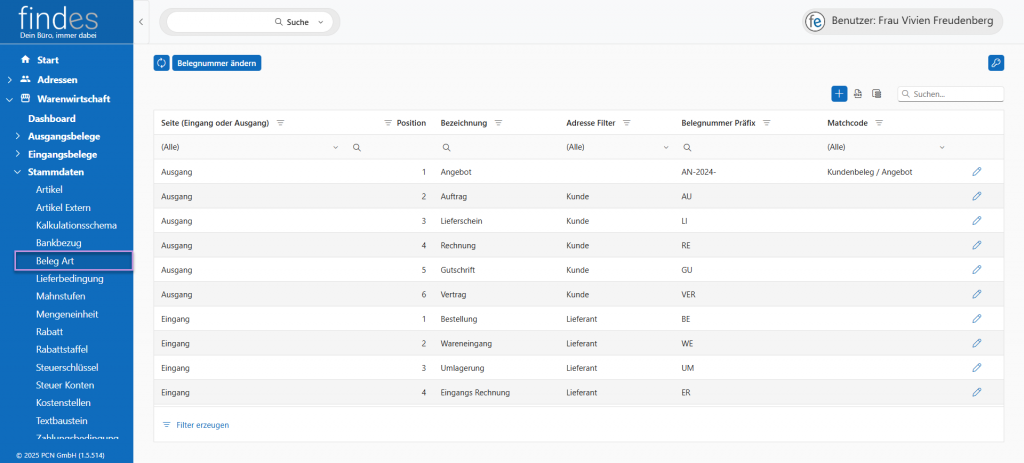This screenshot has width=1024, height=463.
Task: Collapse the sidebar with the left chevron
Action: [x=141, y=21]
